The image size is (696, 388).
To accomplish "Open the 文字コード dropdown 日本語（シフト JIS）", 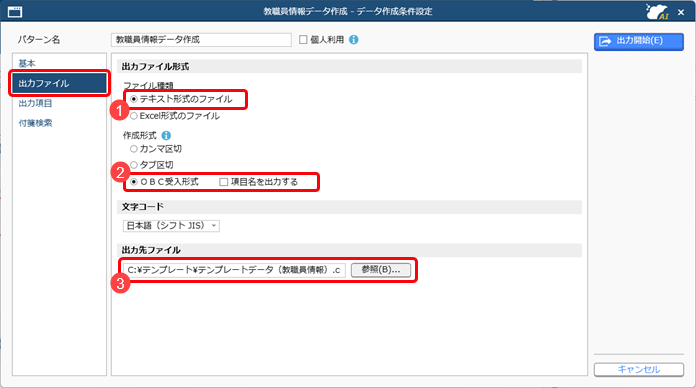I will point(171,226).
